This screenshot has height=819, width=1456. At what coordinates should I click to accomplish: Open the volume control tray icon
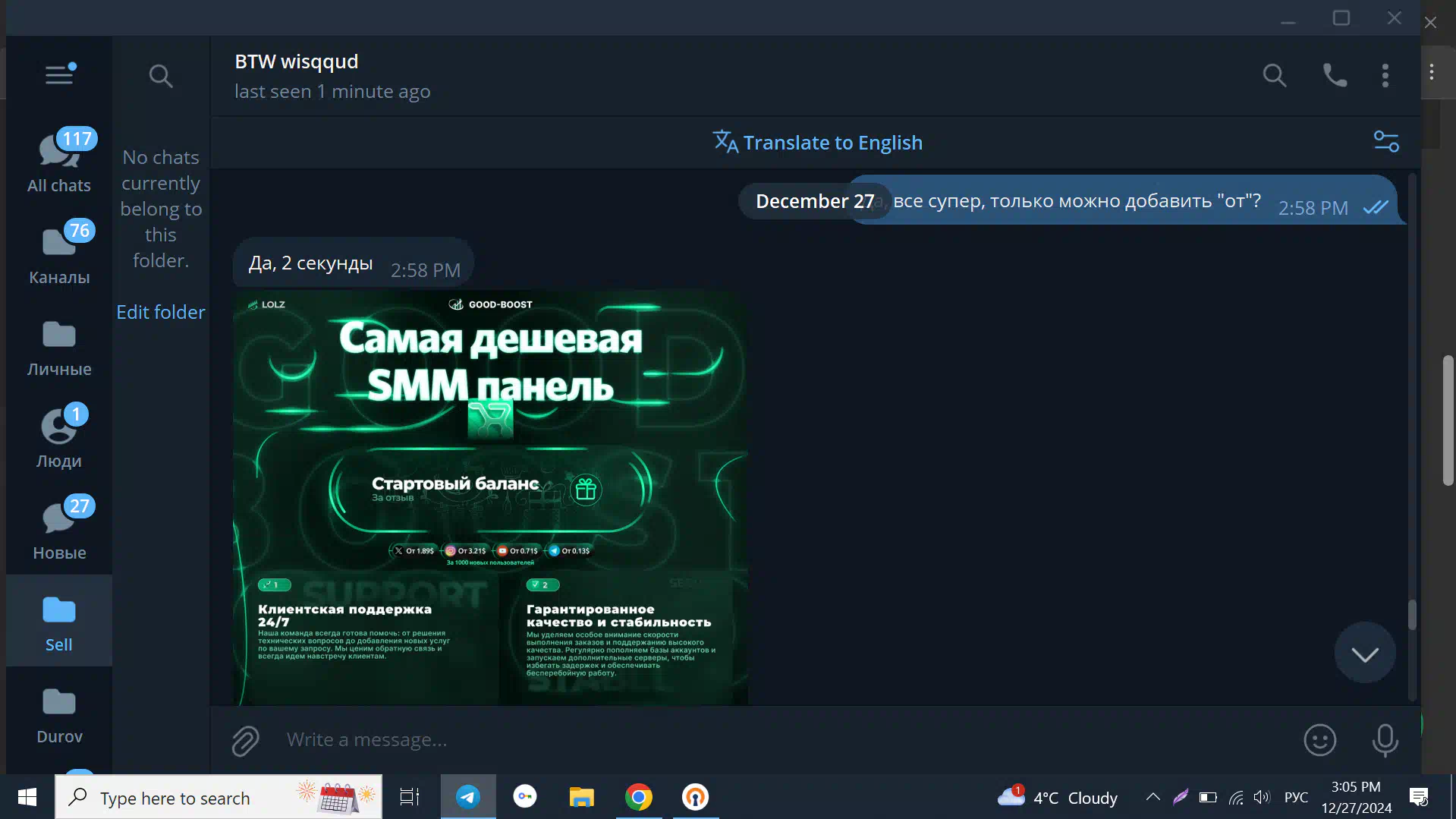[x=1262, y=797]
